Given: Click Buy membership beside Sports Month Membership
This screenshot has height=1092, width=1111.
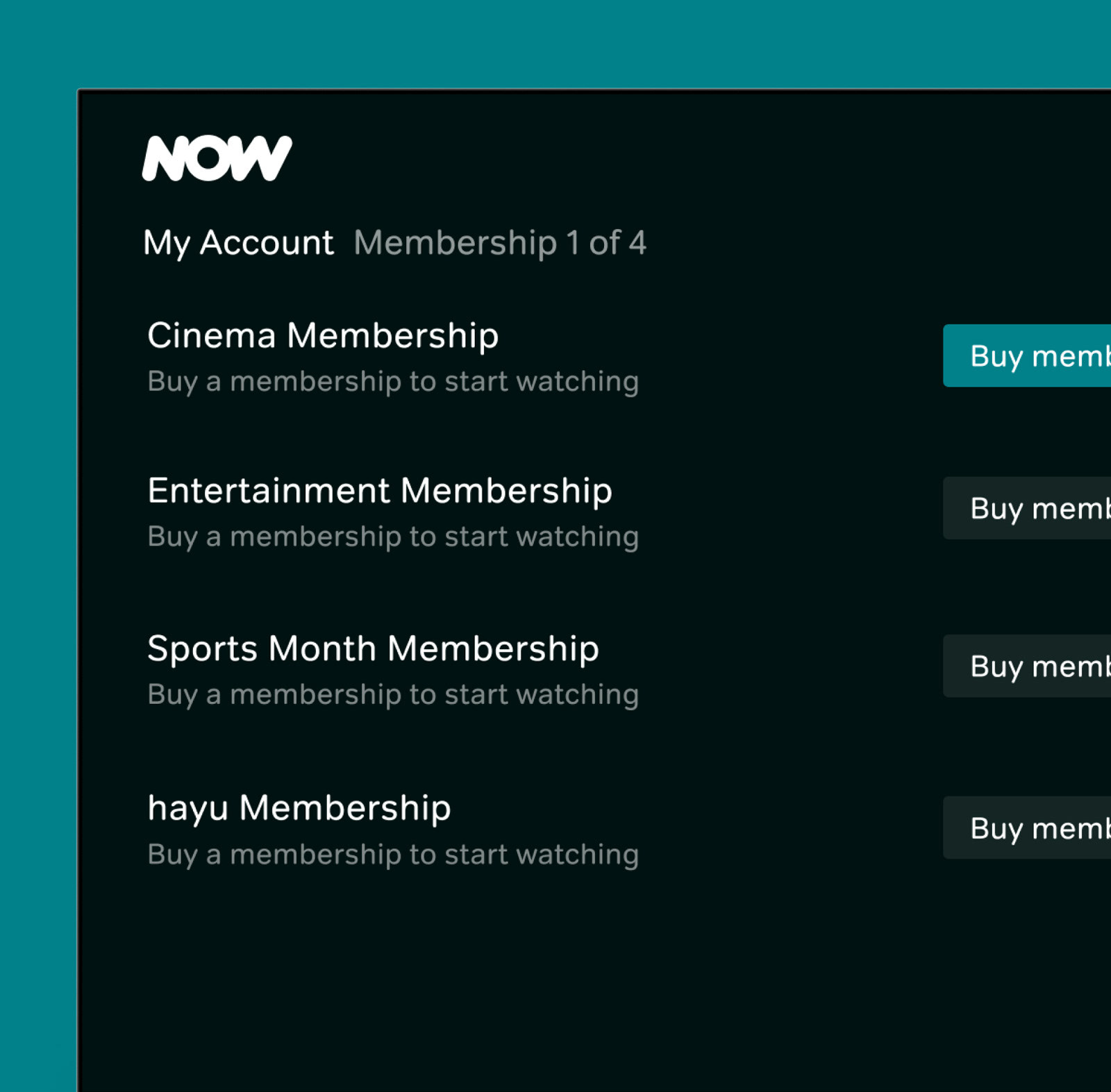Looking at the screenshot, I should (1027, 666).
